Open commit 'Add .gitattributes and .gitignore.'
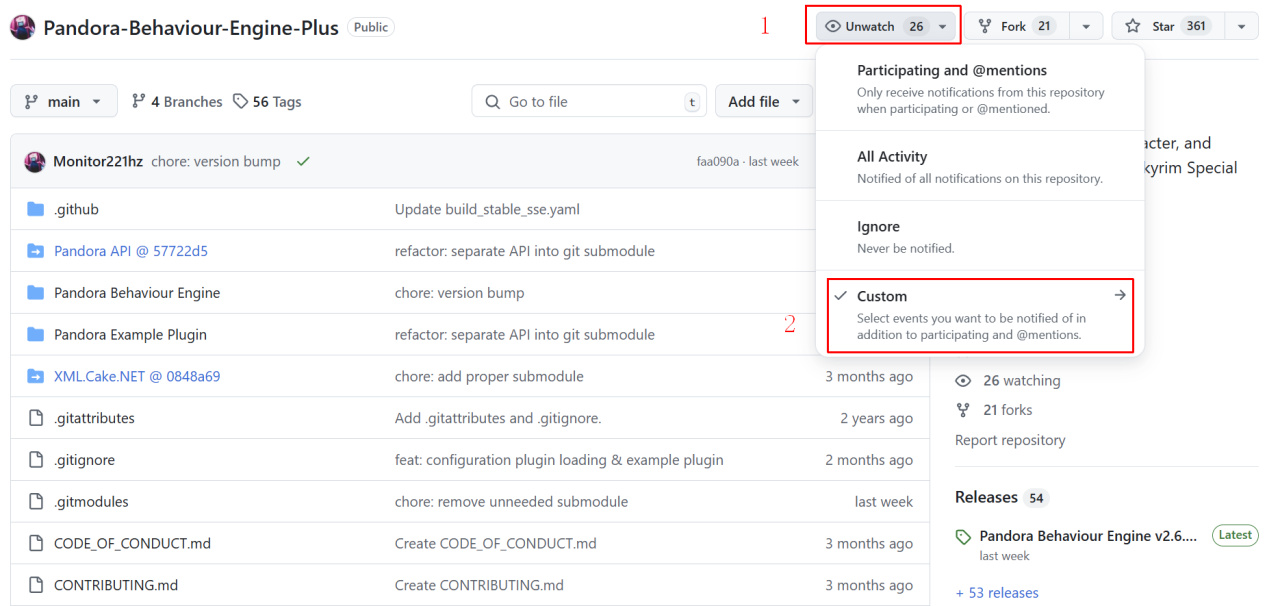This screenshot has width=1280, height=606. (498, 418)
